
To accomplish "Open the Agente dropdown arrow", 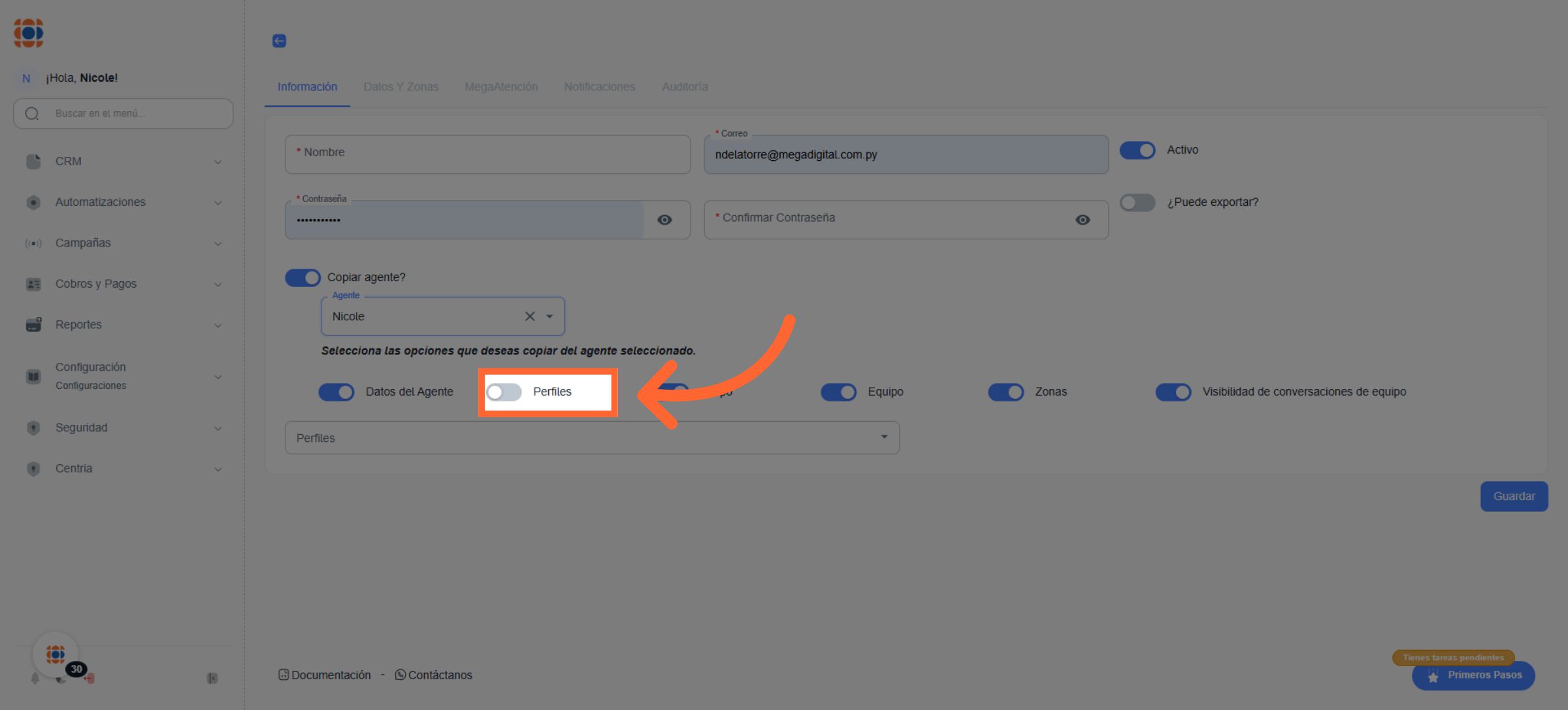I will pos(550,316).
